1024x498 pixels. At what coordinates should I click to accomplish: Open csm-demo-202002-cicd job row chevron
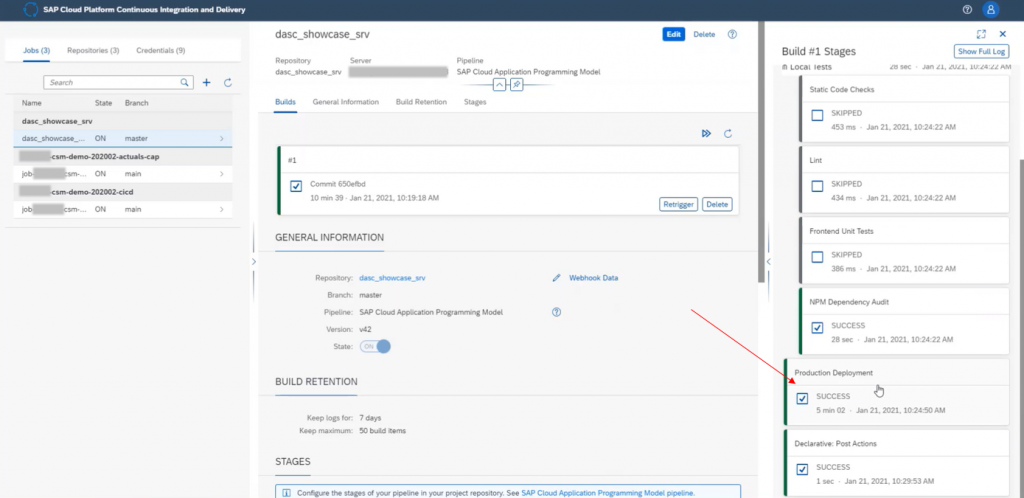[x=221, y=210]
